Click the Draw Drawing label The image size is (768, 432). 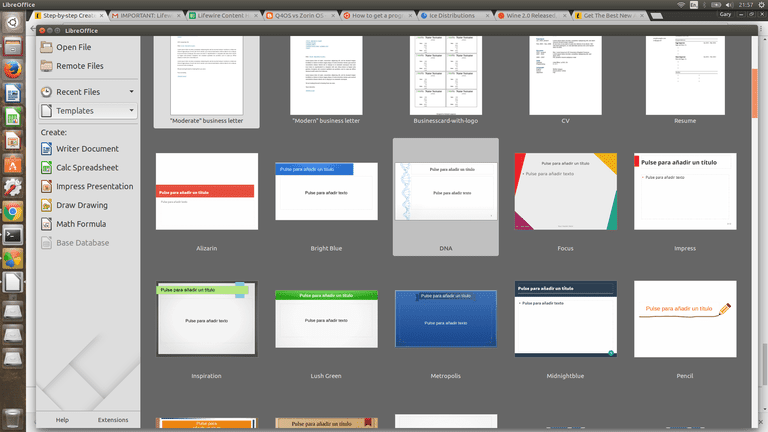click(x=82, y=205)
